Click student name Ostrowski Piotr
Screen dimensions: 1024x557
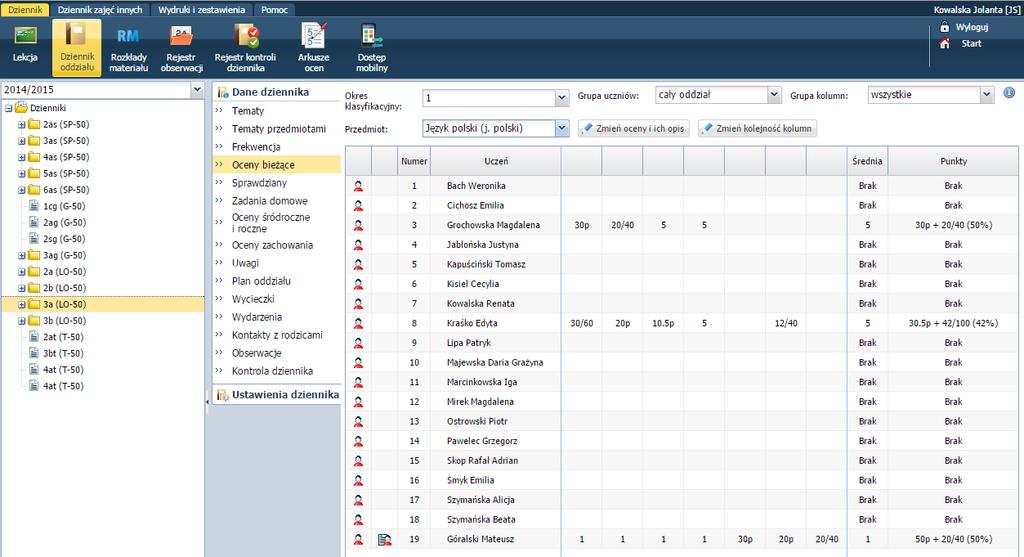click(x=477, y=421)
